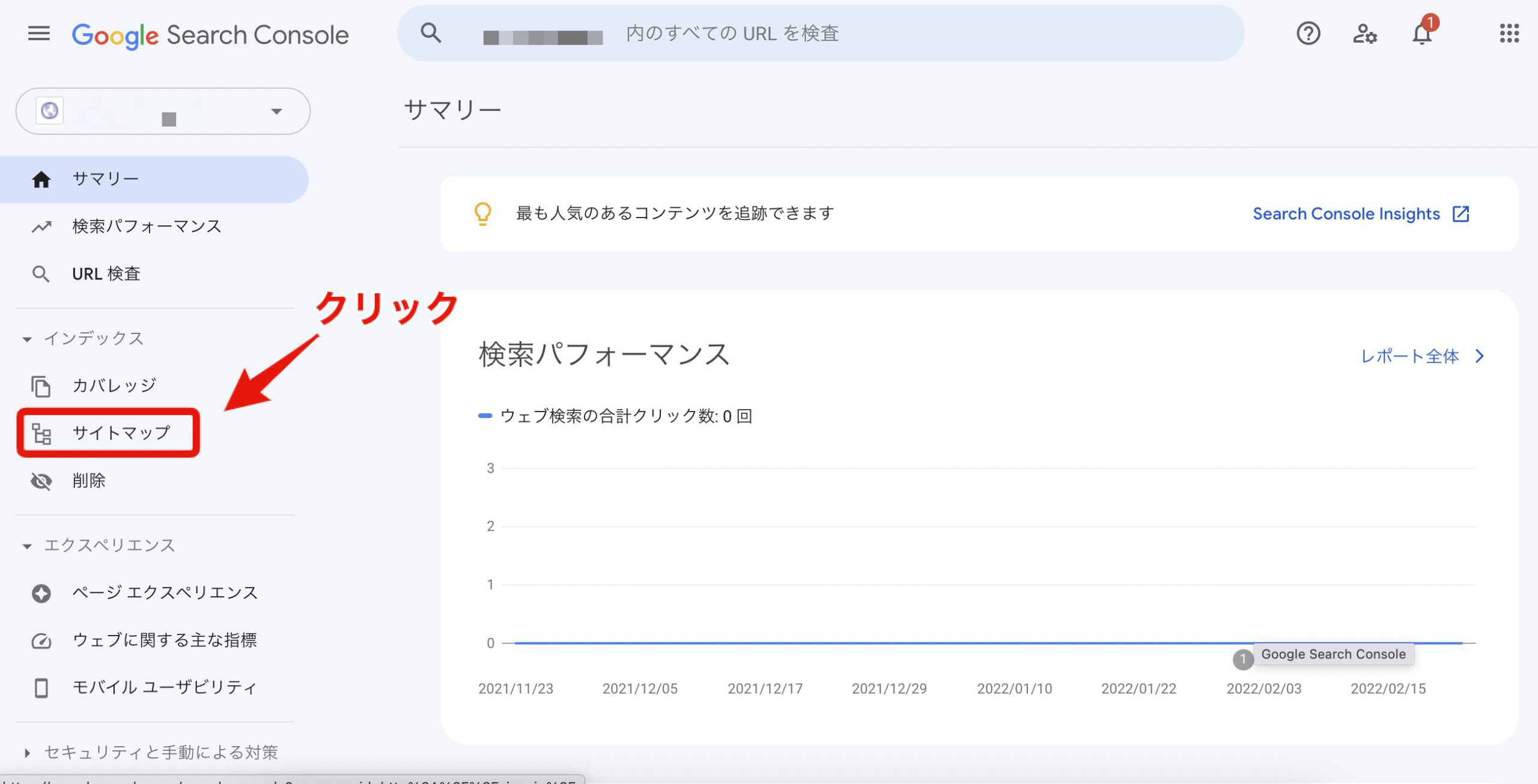Click the trend line icon for 検索パフォーマンス
This screenshot has height=784, width=1538.
(41, 227)
